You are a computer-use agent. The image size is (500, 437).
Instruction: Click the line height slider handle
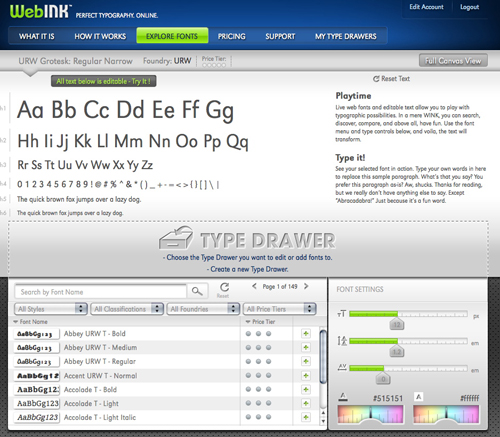coord(397,351)
